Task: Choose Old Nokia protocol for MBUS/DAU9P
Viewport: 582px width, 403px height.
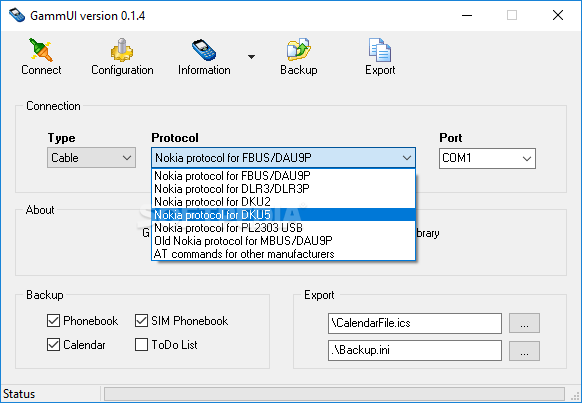Action: click(283, 240)
